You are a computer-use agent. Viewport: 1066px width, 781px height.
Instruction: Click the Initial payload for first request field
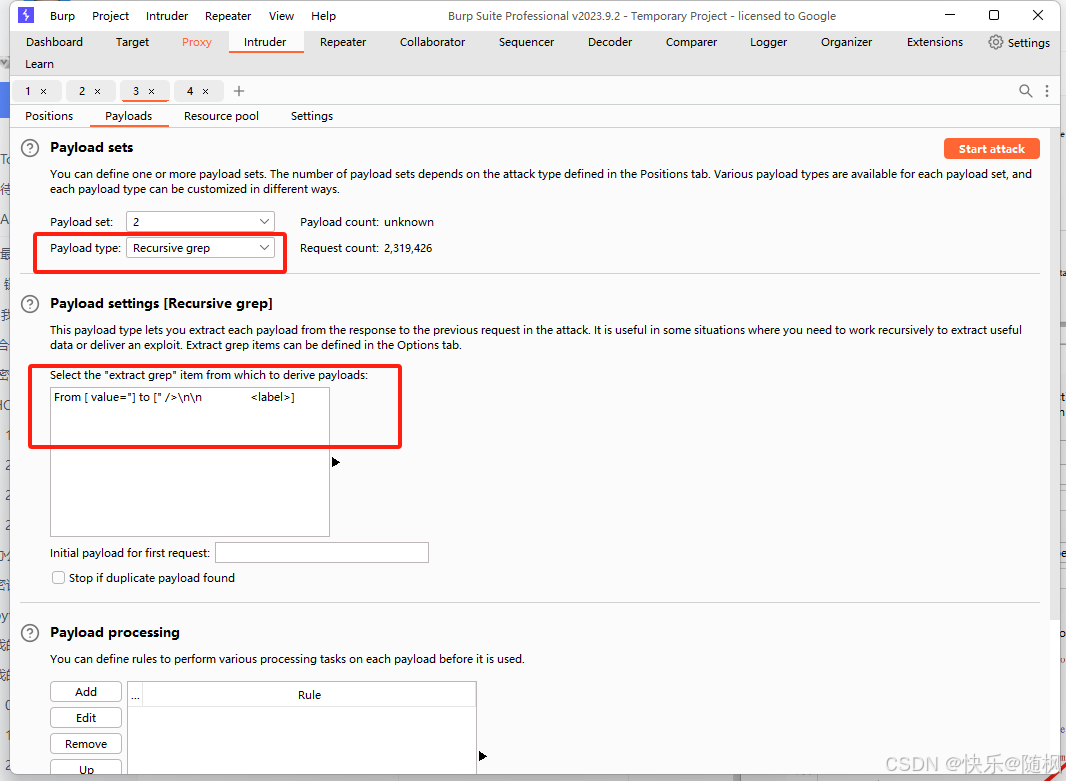tap(322, 553)
